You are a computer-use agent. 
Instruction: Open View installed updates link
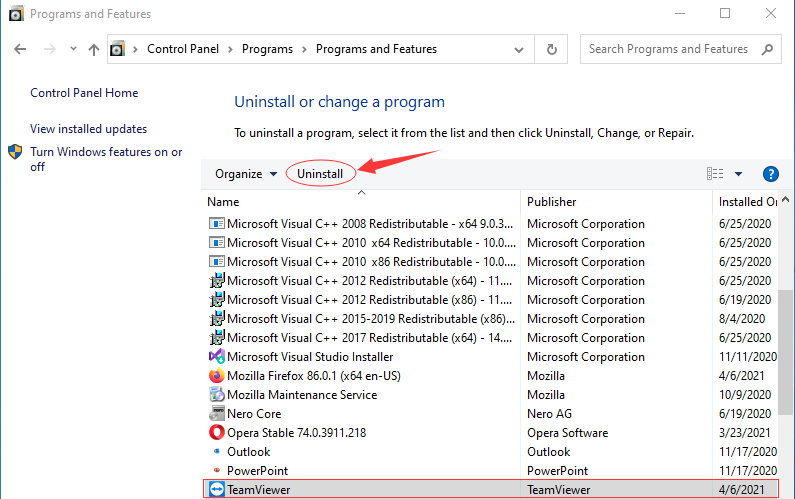(x=88, y=129)
